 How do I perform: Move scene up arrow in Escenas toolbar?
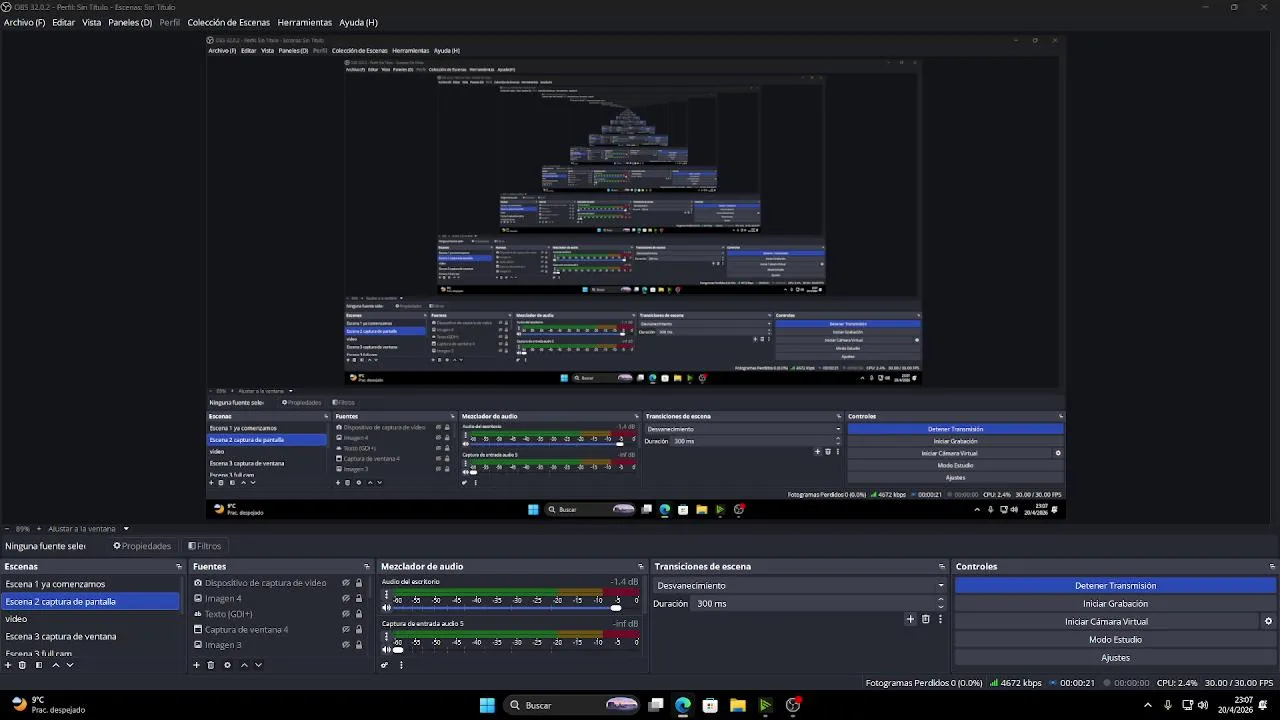pyautogui.click(x=56, y=665)
